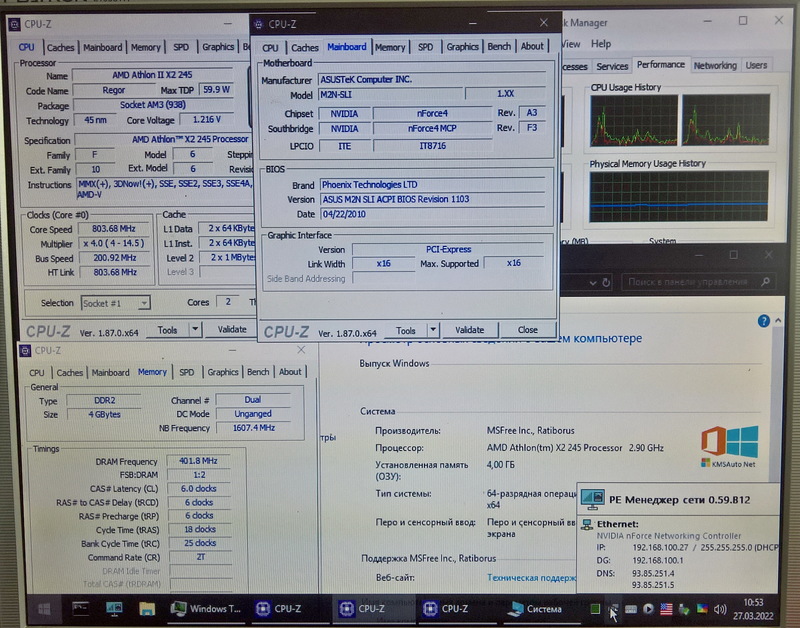Open control panel address history chevron
This screenshot has width=800, height=628.
point(592,282)
